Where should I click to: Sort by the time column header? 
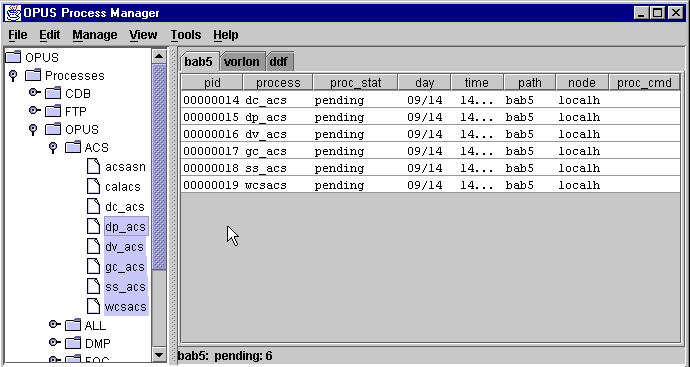click(477, 83)
